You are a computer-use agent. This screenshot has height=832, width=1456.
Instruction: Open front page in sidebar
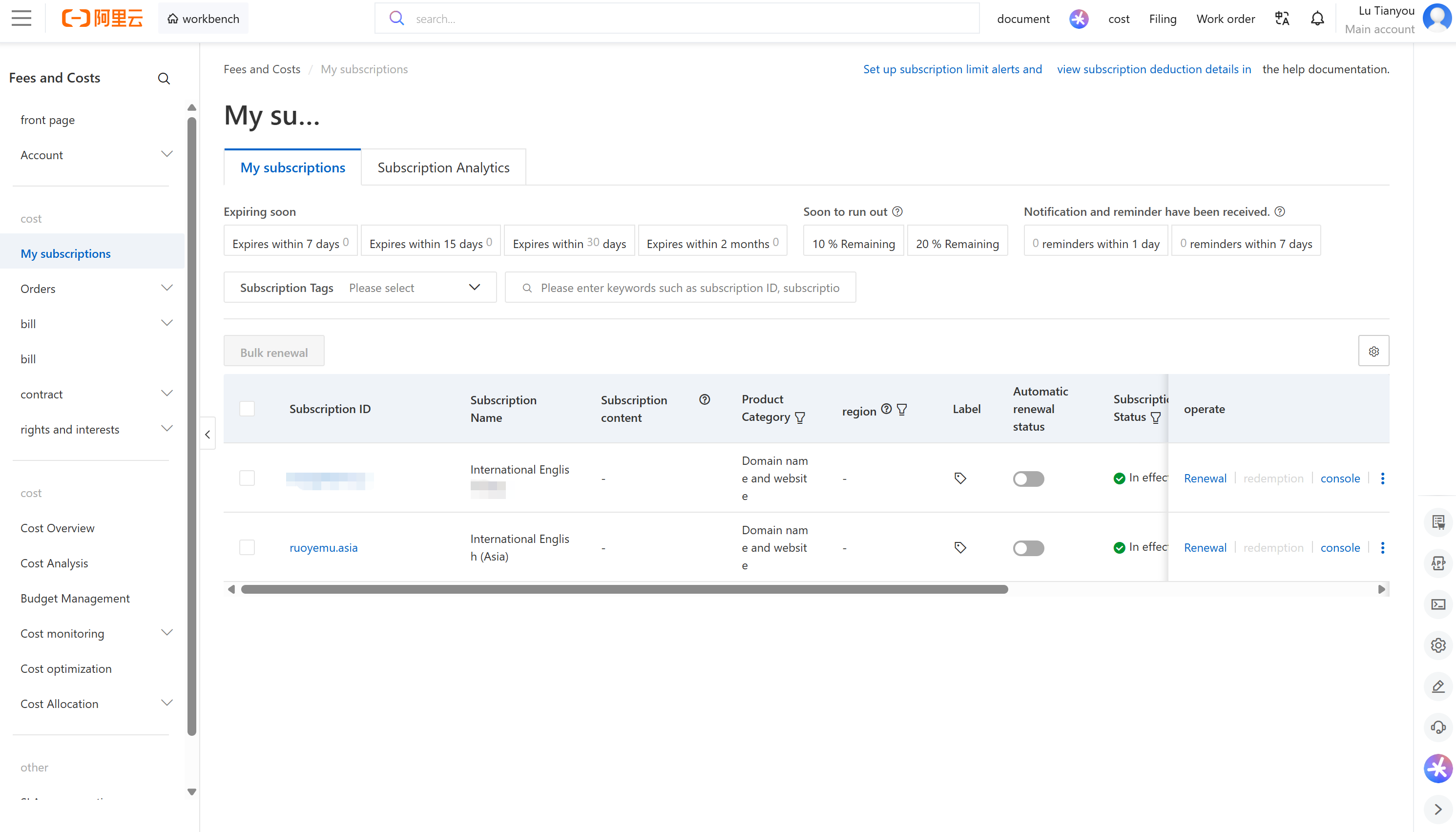click(47, 120)
